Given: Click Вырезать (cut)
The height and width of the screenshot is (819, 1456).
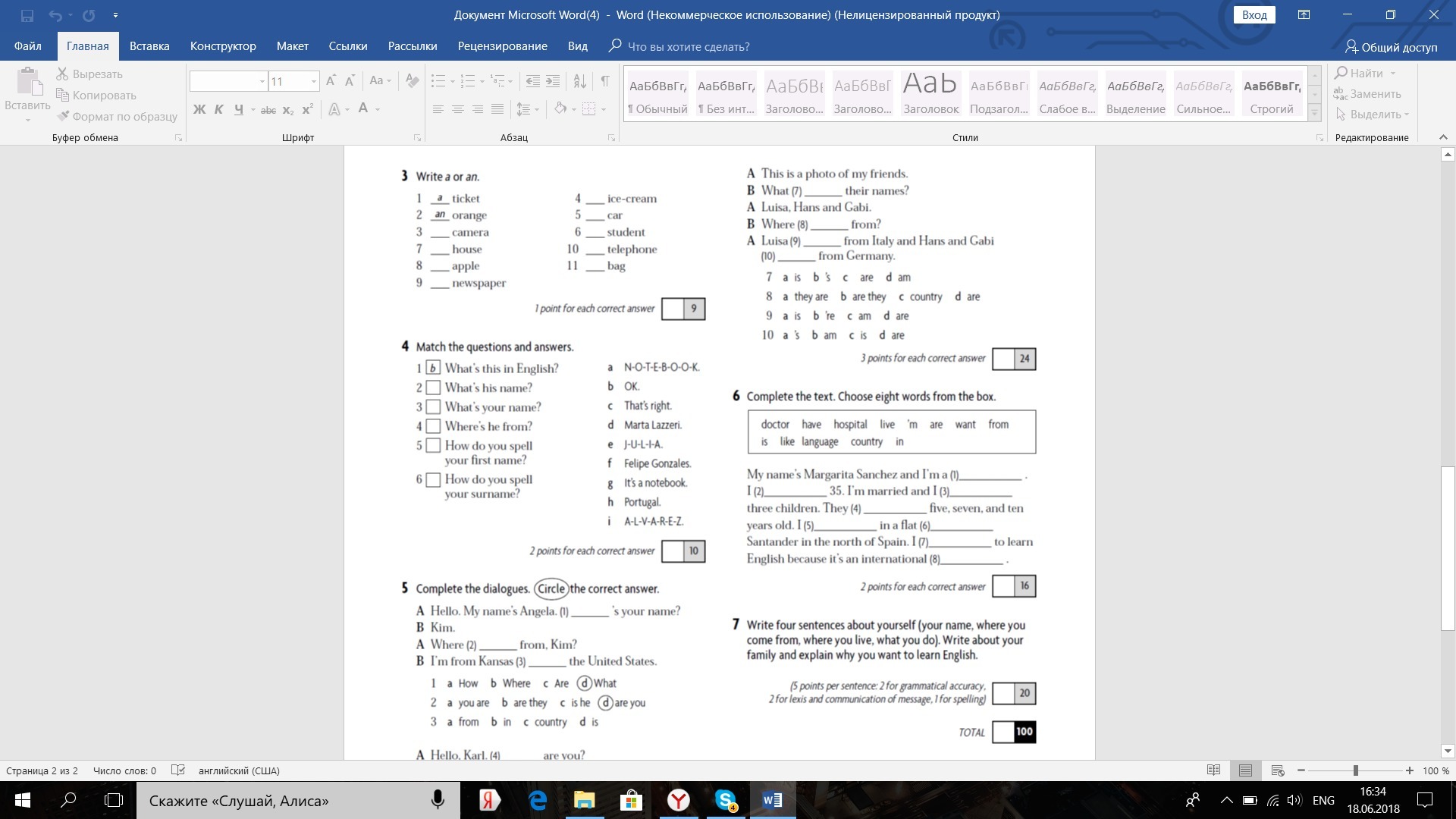Looking at the screenshot, I should coord(89,74).
